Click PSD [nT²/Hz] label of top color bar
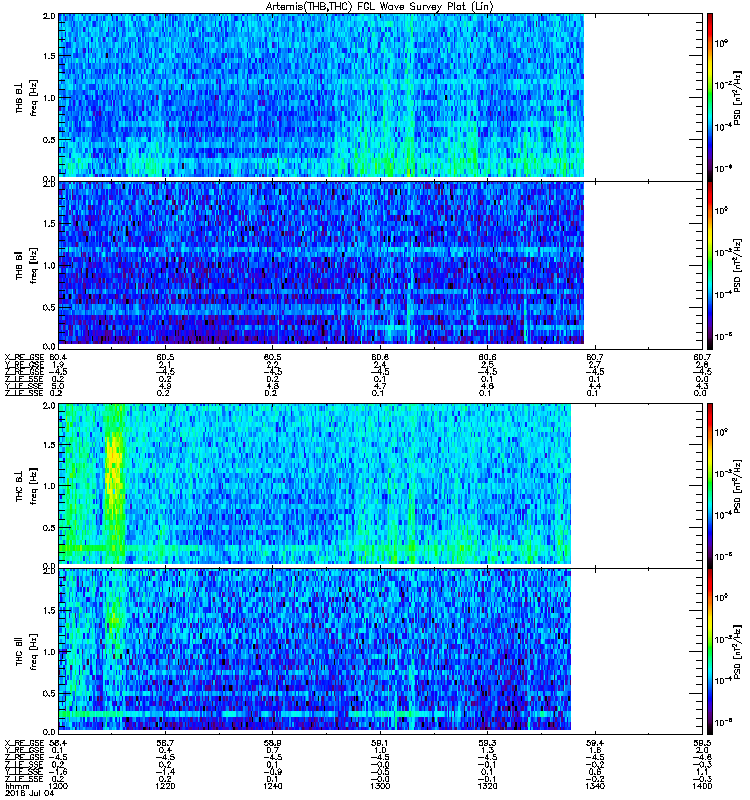This screenshot has width=750, height=800. click(737, 97)
